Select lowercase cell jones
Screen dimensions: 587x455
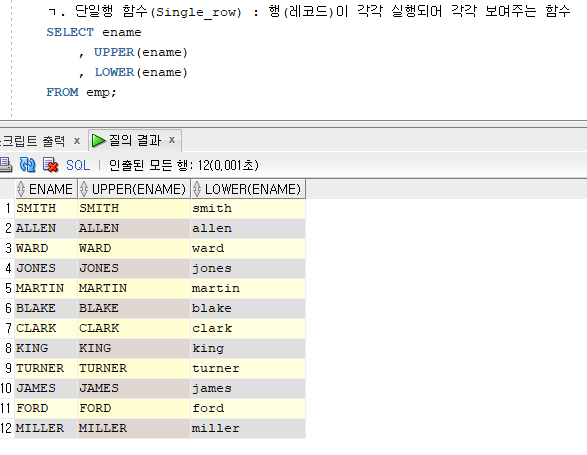coord(248,268)
